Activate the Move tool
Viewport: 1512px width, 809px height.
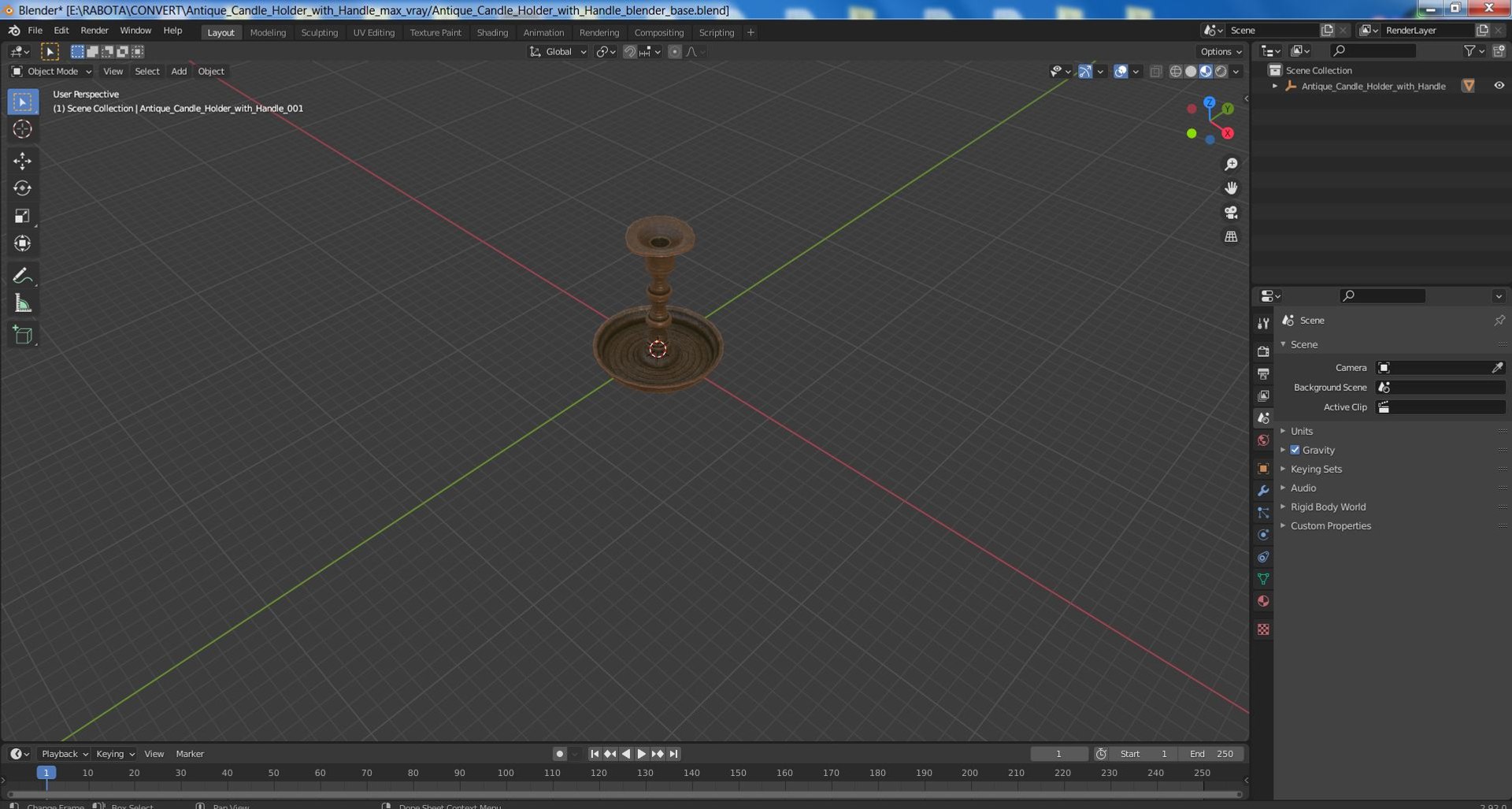tap(22, 161)
